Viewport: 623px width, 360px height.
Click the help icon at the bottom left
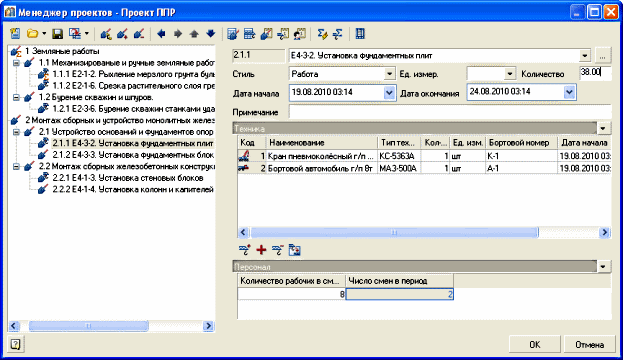point(15,344)
